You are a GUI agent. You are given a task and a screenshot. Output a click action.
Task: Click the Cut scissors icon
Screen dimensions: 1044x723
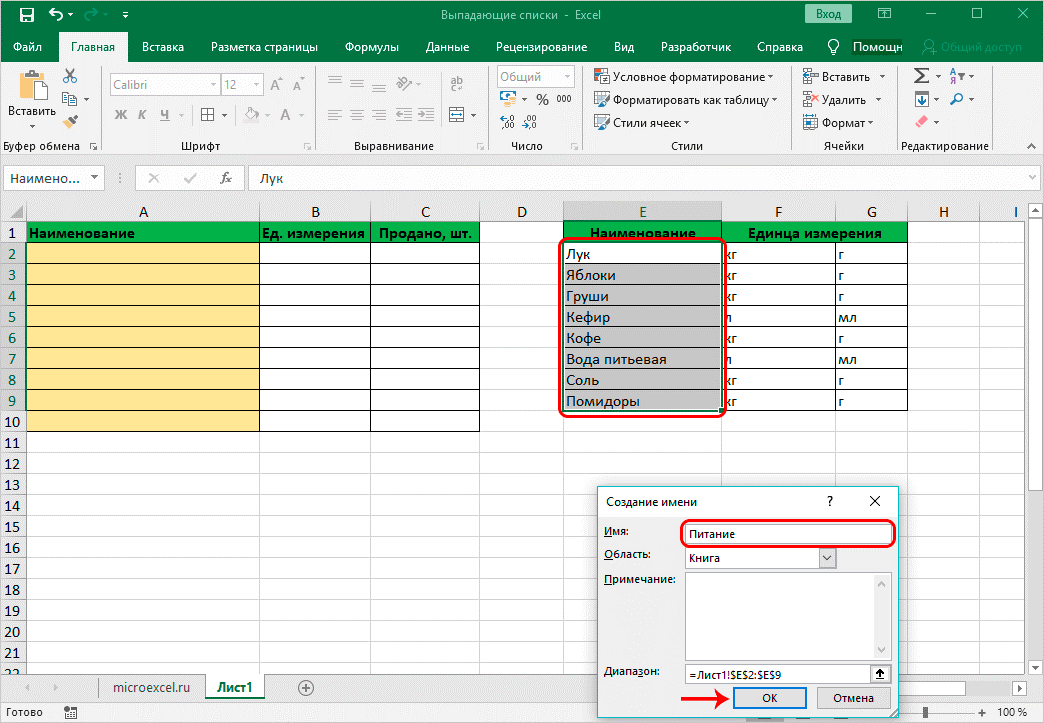70,77
